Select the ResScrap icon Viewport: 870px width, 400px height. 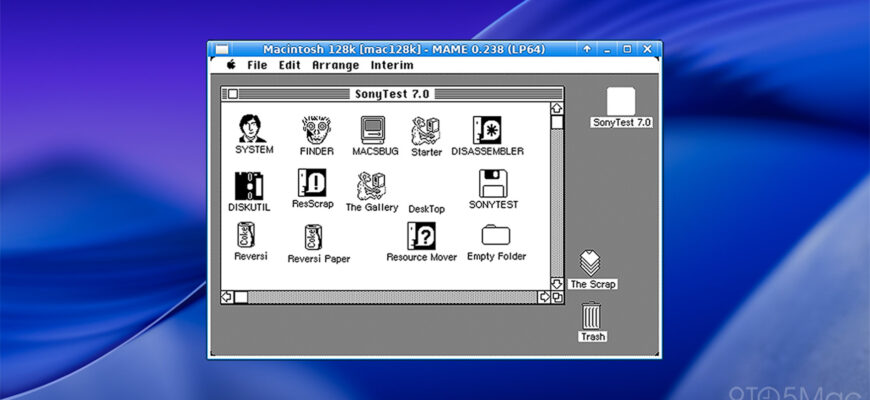tap(312, 183)
